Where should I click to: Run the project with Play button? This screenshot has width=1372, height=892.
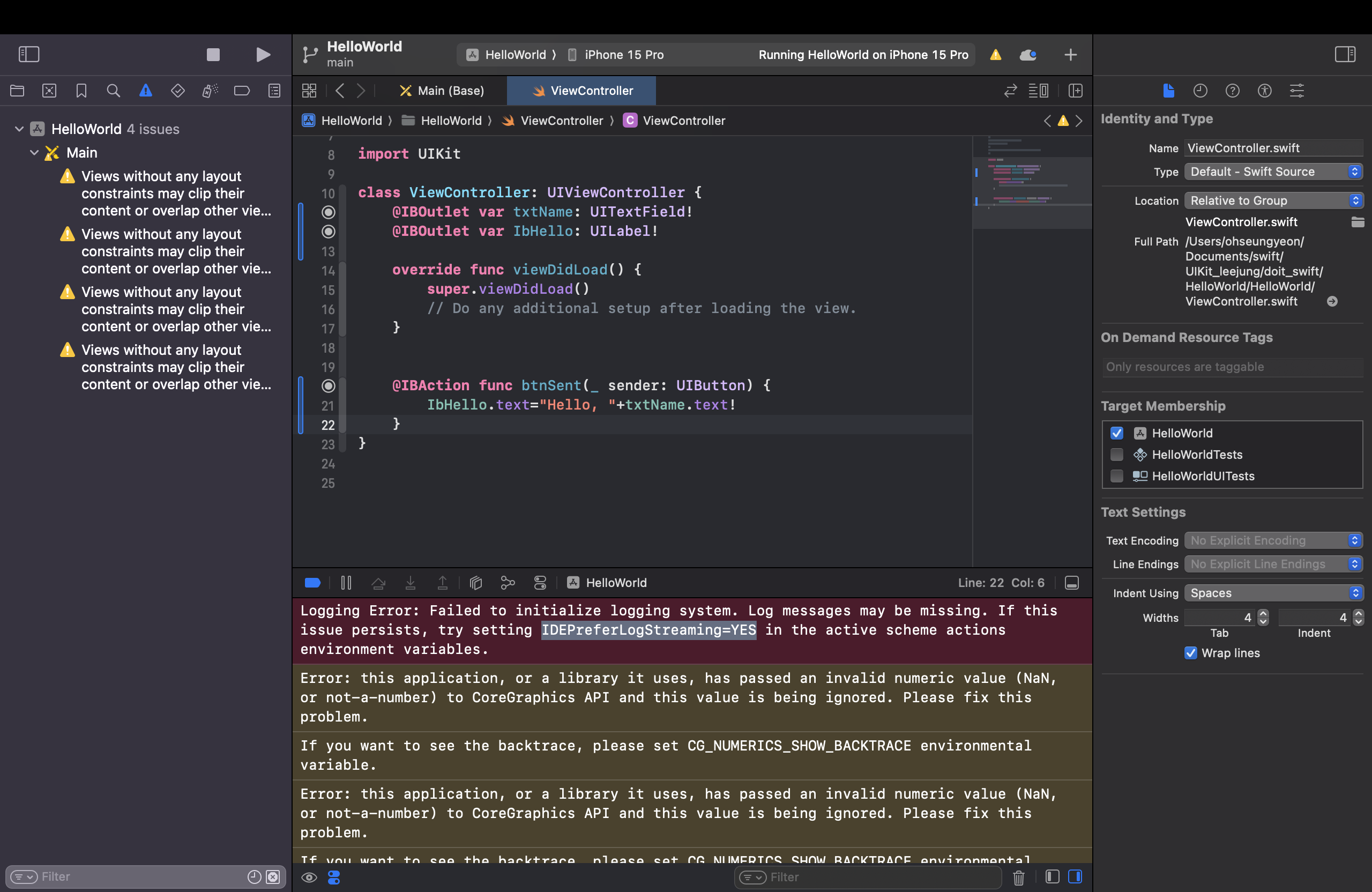point(263,54)
